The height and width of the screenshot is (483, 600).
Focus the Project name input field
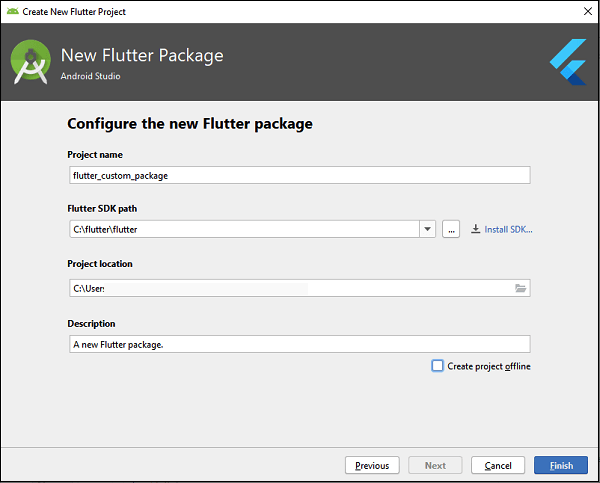click(300, 175)
